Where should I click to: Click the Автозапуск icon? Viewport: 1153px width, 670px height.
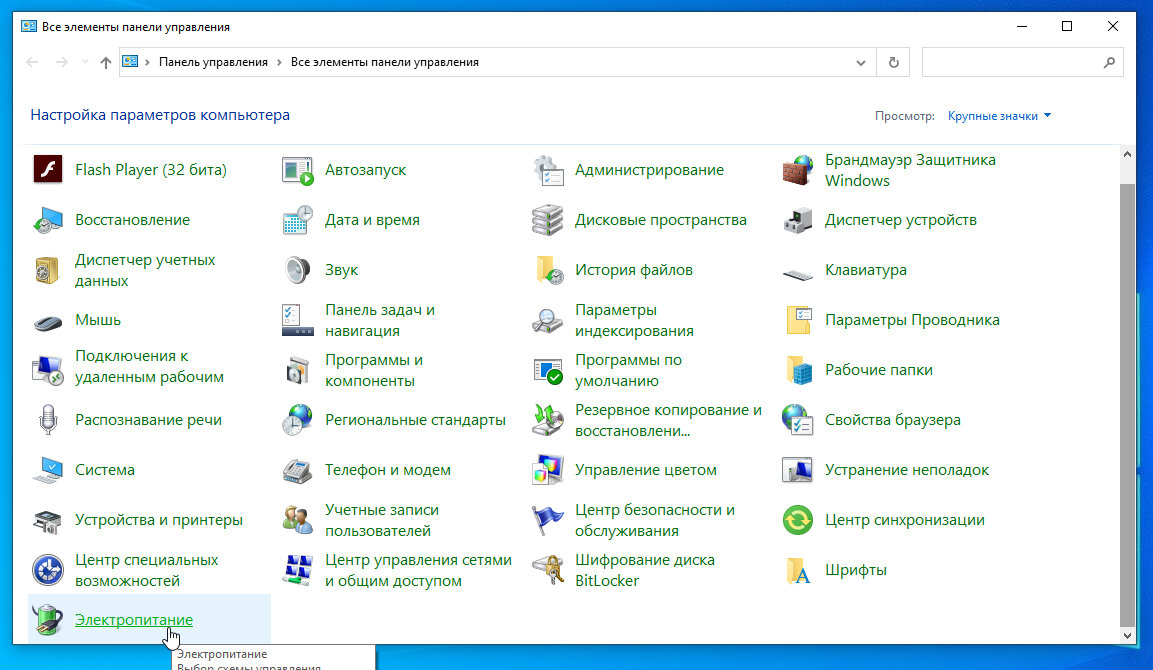(298, 170)
